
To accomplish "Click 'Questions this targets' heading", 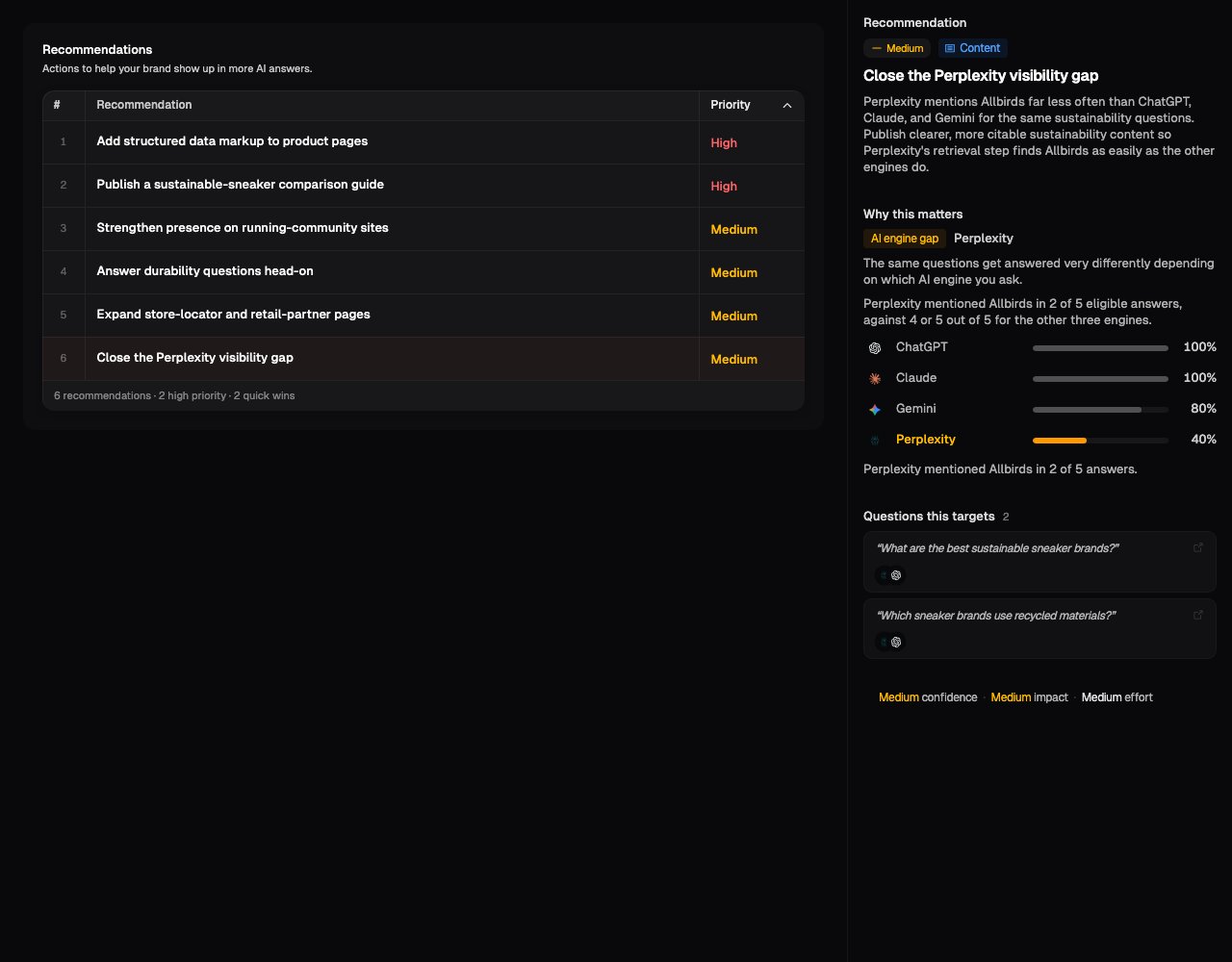I will point(929,517).
